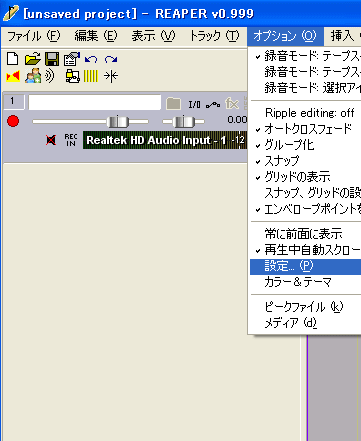361x441 pixels.
Task: Click the REC IN mode selector
Action: tap(71, 140)
